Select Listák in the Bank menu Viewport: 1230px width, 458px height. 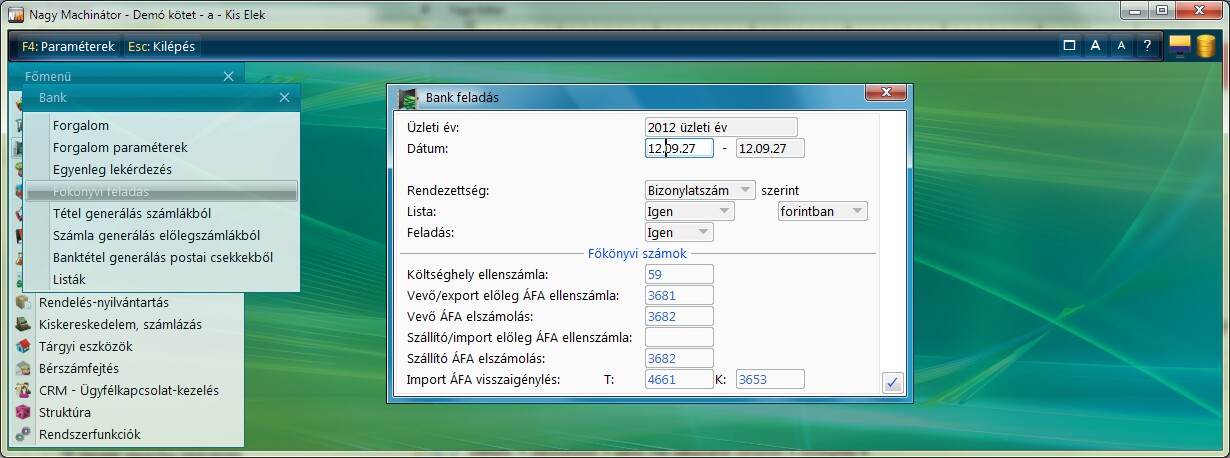click(x=162, y=279)
